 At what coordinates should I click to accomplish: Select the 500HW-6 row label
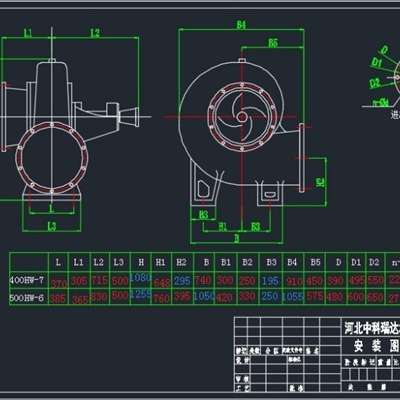pyautogui.click(x=27, y=297)
